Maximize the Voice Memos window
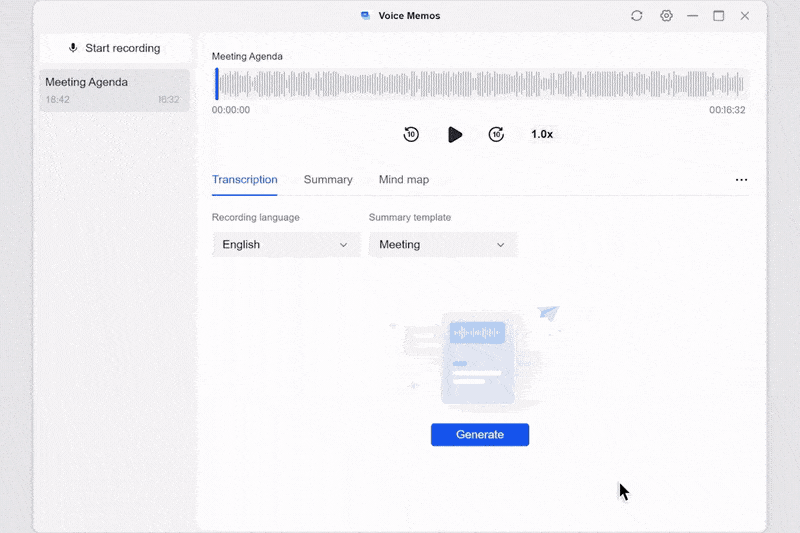Screen dimensions: 800x533 tap(718, 16)
